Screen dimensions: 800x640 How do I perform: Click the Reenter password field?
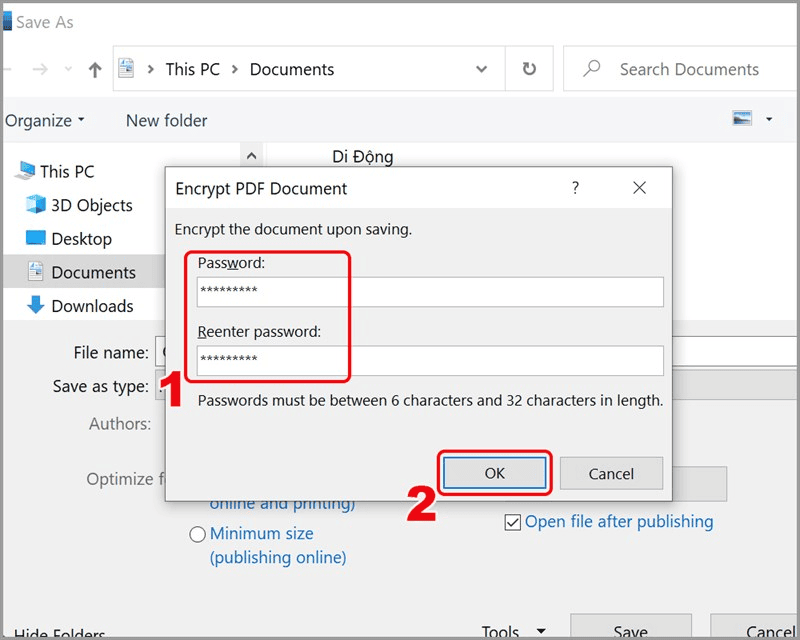(x=430, y=360)
